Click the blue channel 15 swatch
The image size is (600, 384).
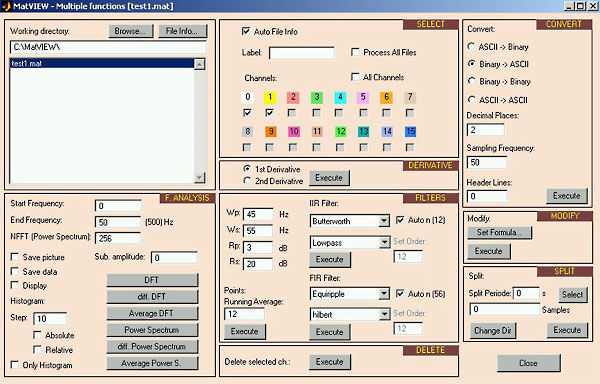[410, 132]
